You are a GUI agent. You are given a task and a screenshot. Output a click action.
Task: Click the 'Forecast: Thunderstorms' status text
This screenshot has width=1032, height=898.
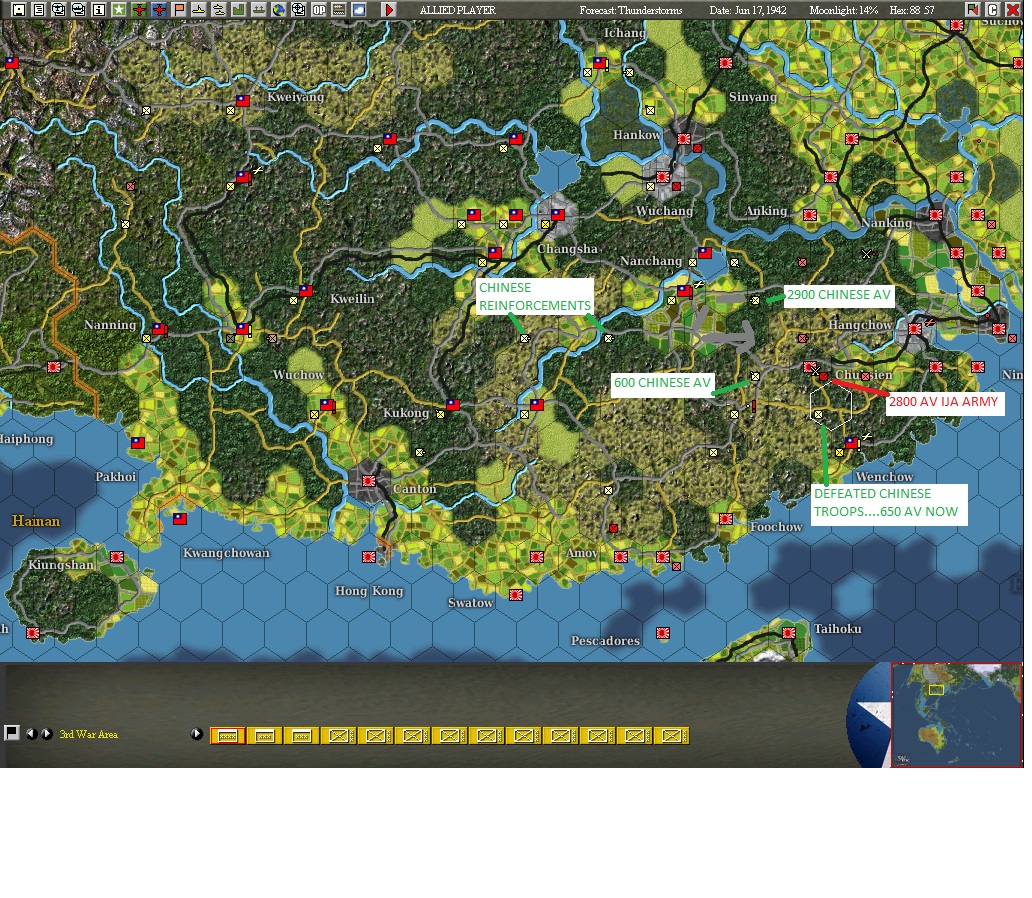[631, 10]
